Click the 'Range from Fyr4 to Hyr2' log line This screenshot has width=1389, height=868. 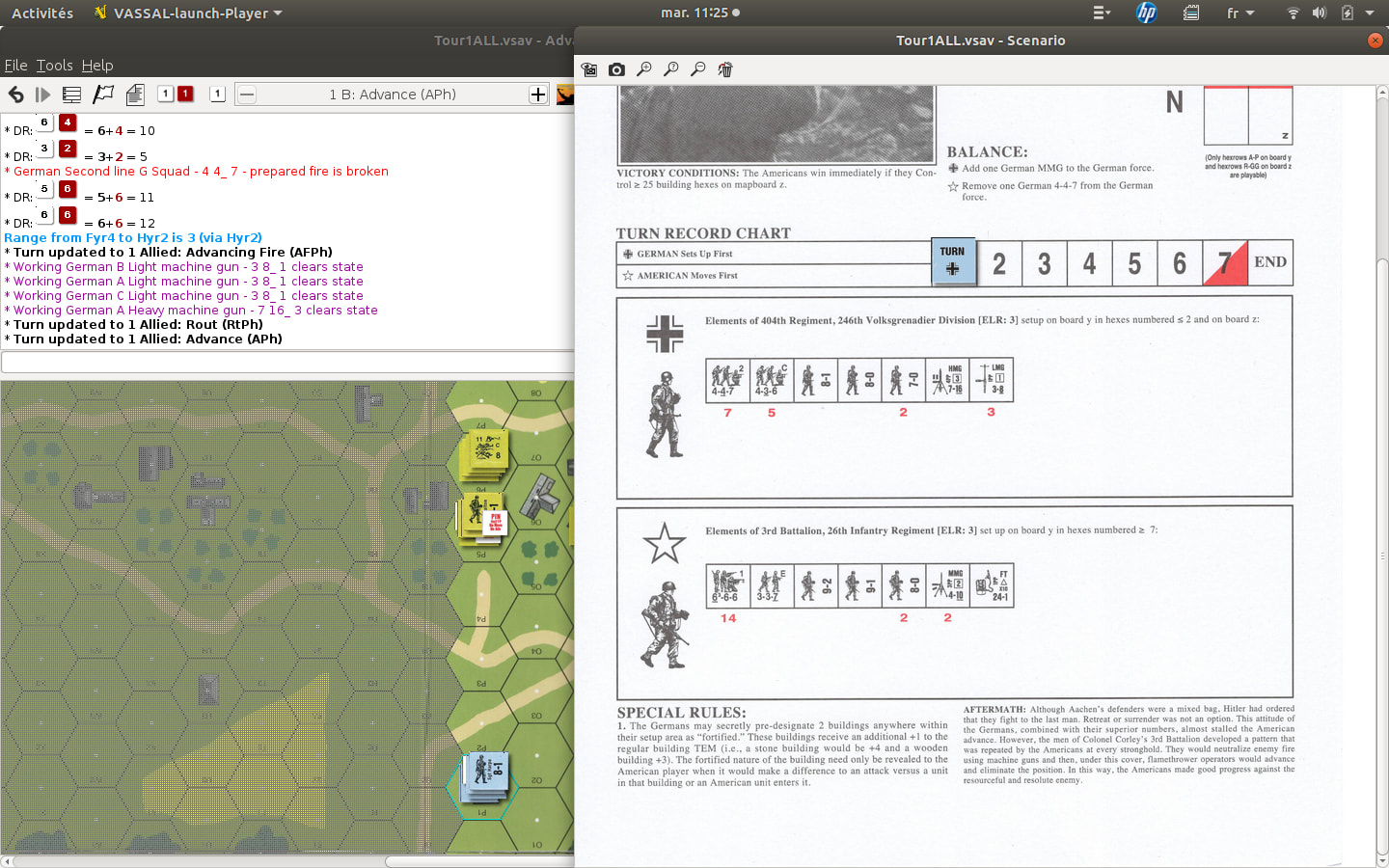(133, 237)
